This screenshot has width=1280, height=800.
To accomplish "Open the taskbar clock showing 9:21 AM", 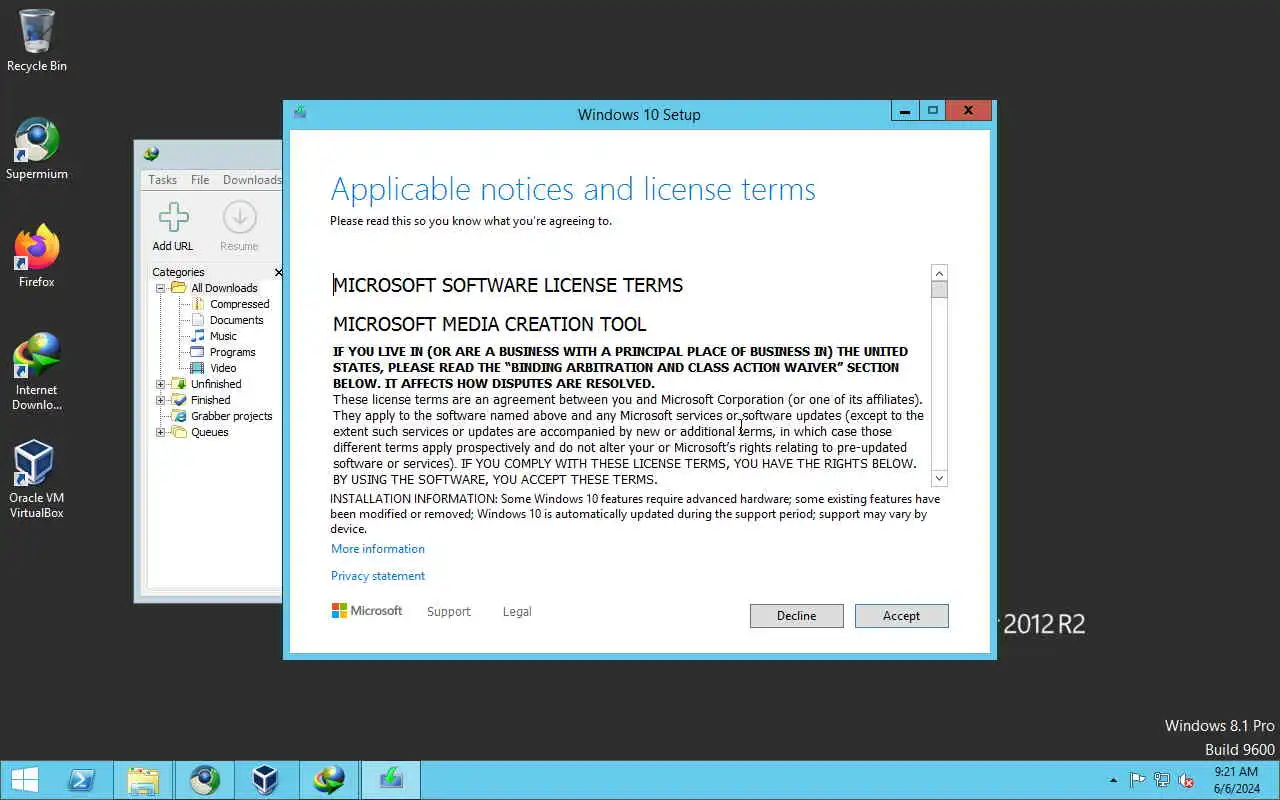I will (x=1236, y=780).
